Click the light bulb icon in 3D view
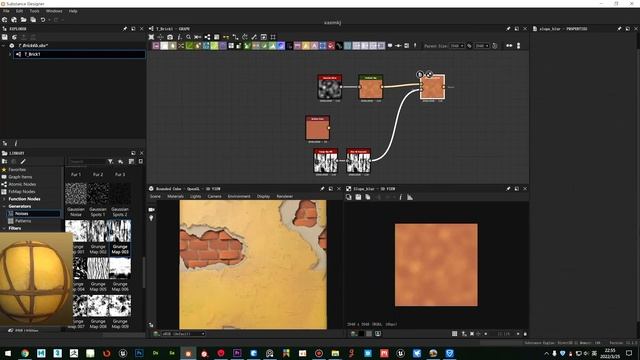 pos(151,218)
